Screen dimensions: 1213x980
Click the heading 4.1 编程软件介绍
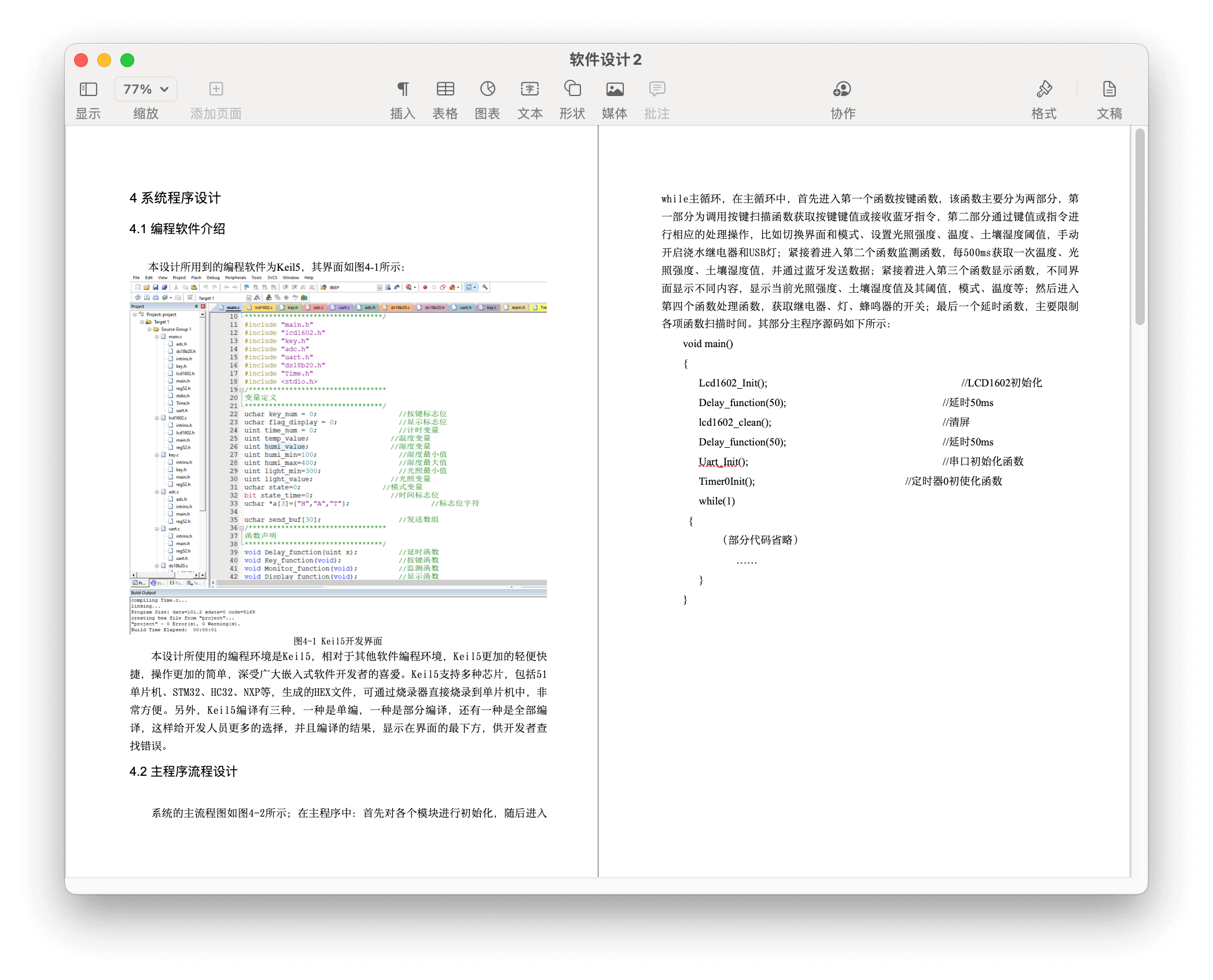pyautogui.click(x=177, y=229)
